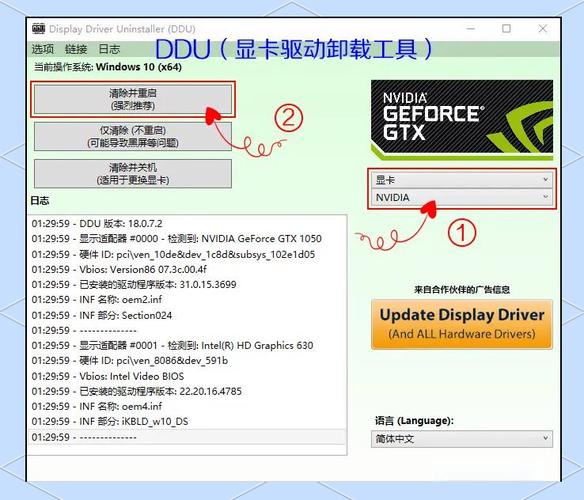This screenshot has height=500, width=584.
Task: Open the NVIDIA vendor dropdown
Action: point(462,197)
